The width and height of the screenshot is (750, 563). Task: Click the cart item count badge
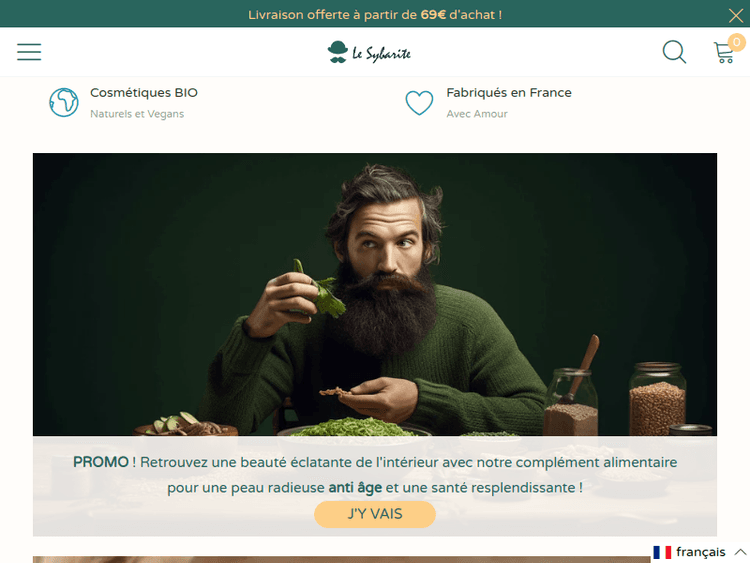(x=737, y=42)
